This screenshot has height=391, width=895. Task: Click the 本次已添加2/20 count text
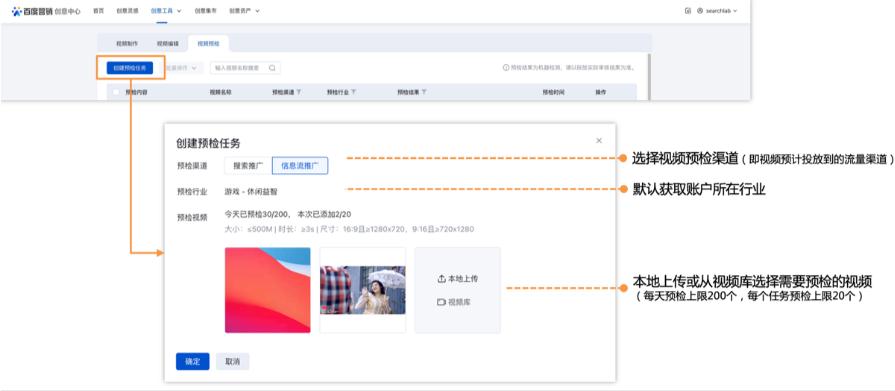[324, 215]
